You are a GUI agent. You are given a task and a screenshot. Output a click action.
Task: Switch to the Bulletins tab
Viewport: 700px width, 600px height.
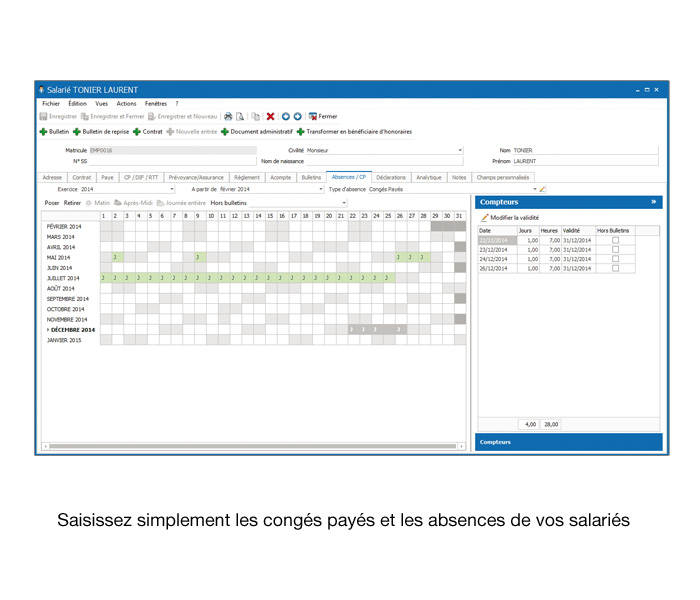point(311,178)
